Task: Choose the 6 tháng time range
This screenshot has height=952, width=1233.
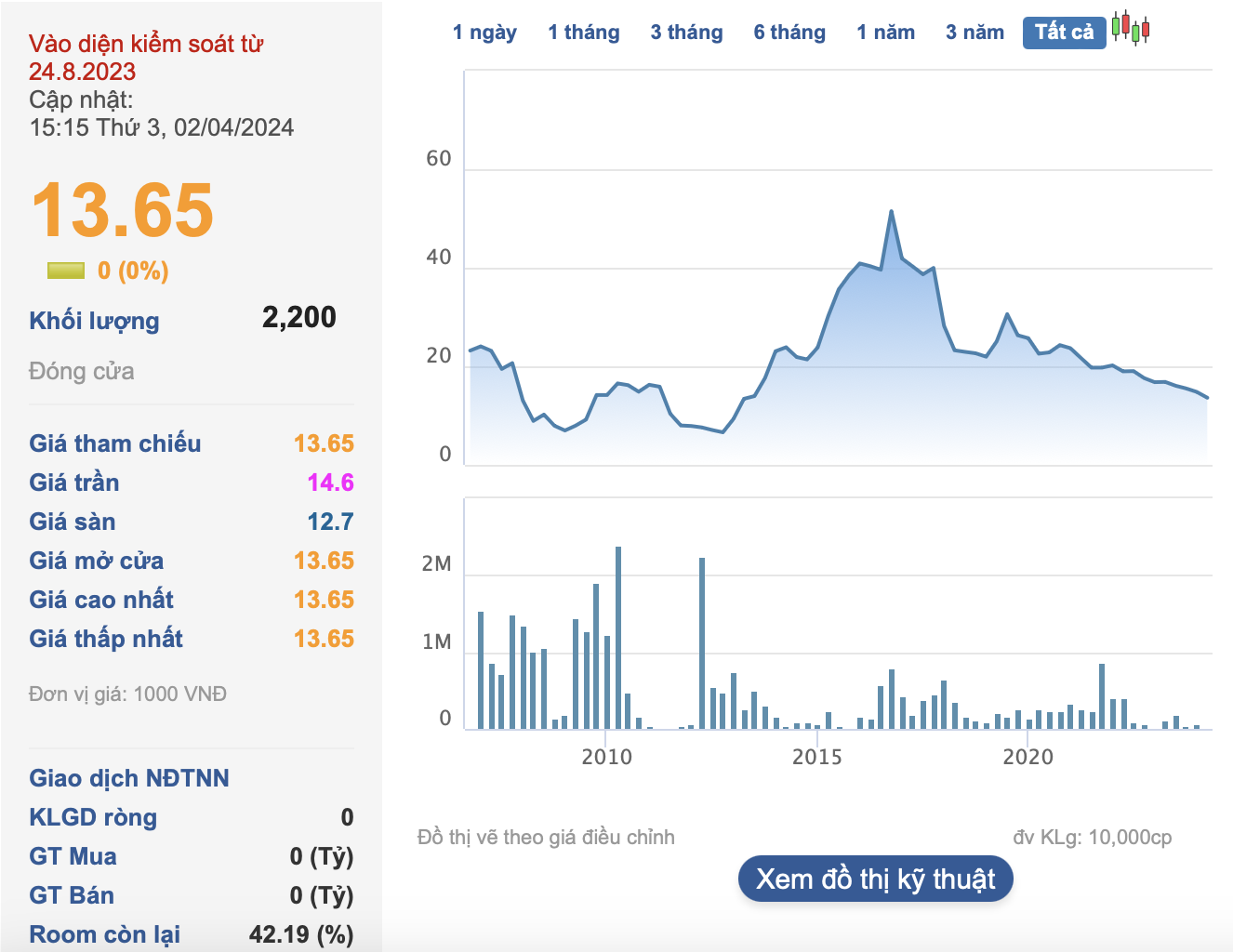Action: (789, 33)
